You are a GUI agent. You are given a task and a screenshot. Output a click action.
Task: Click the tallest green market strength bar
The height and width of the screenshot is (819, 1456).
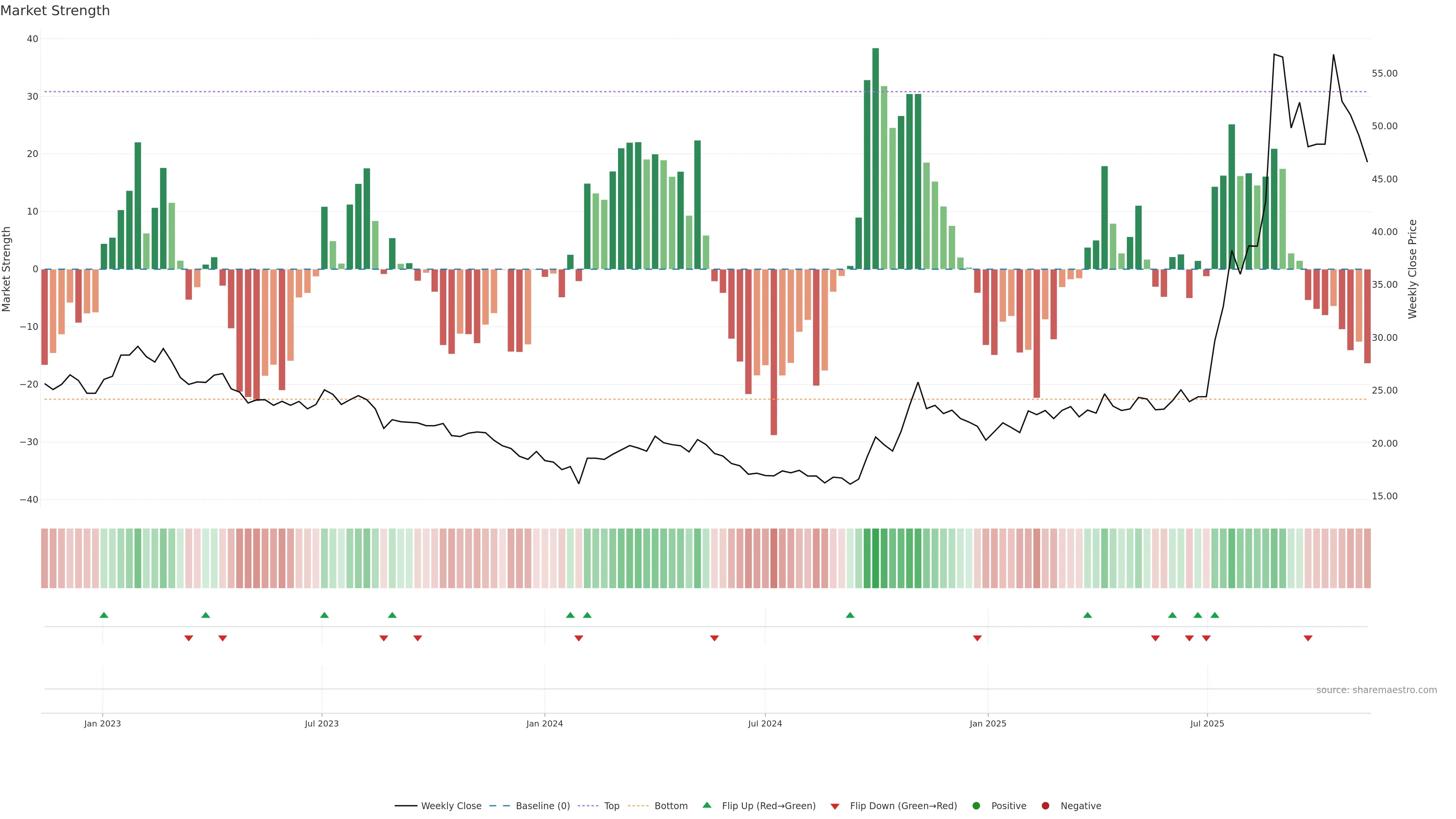[x=875, y=158]
